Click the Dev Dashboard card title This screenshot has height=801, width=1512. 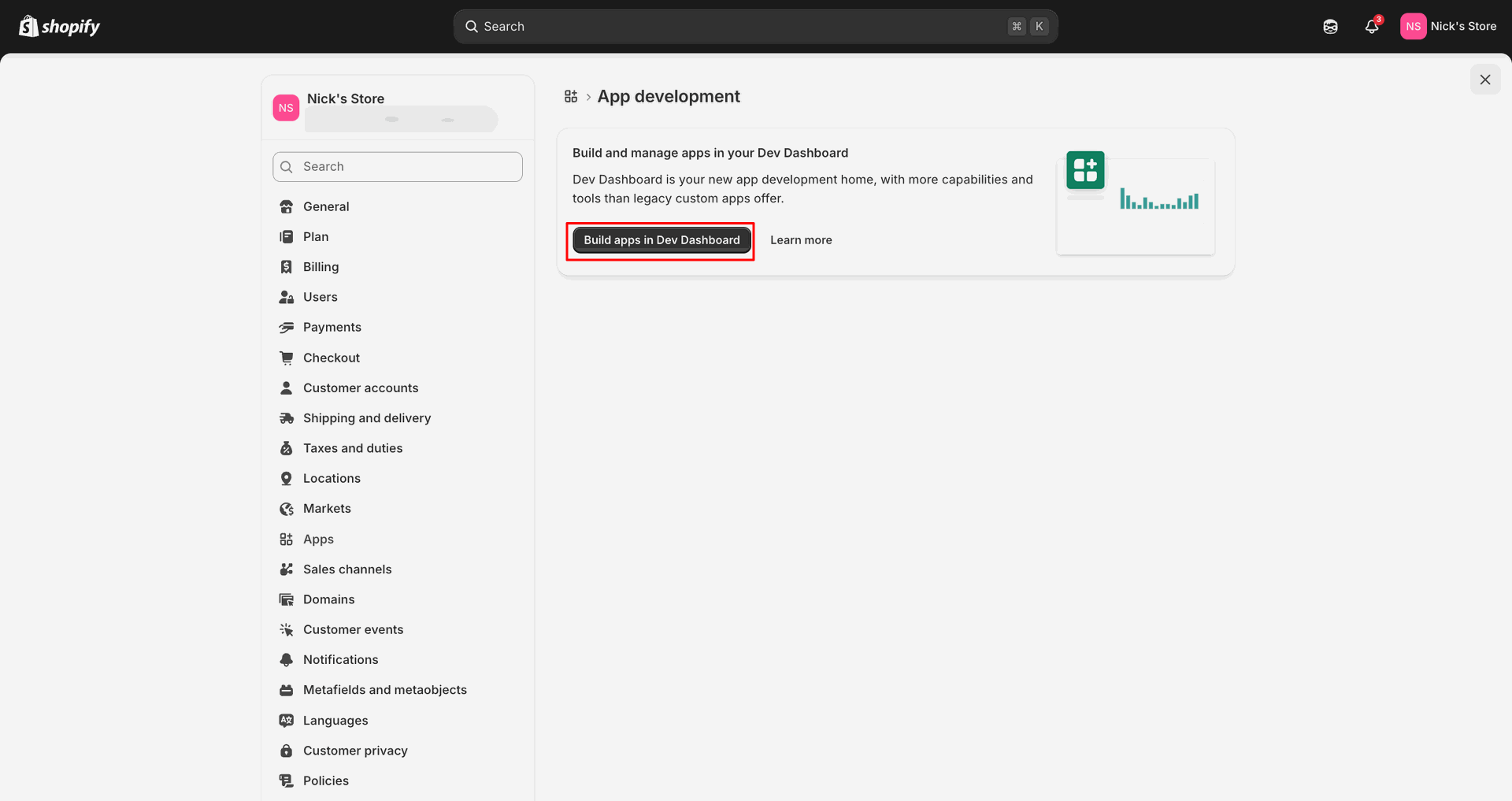(x=710, y=153)
